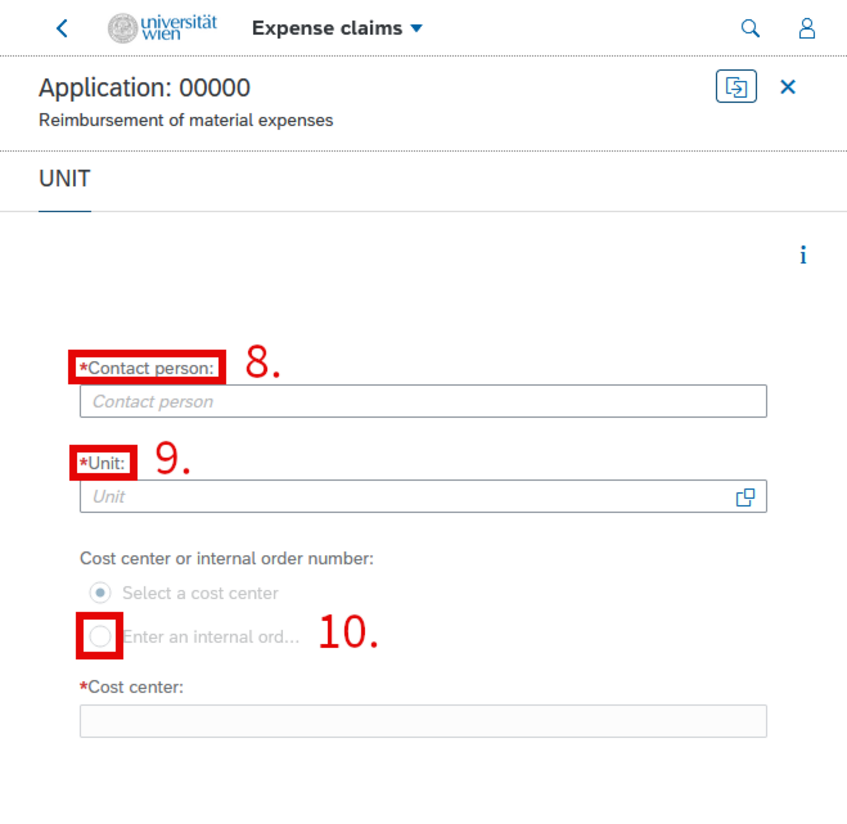The image size is (847, 824).
Task: Select the 'Select a cost center' radio button
Action: 100,593
